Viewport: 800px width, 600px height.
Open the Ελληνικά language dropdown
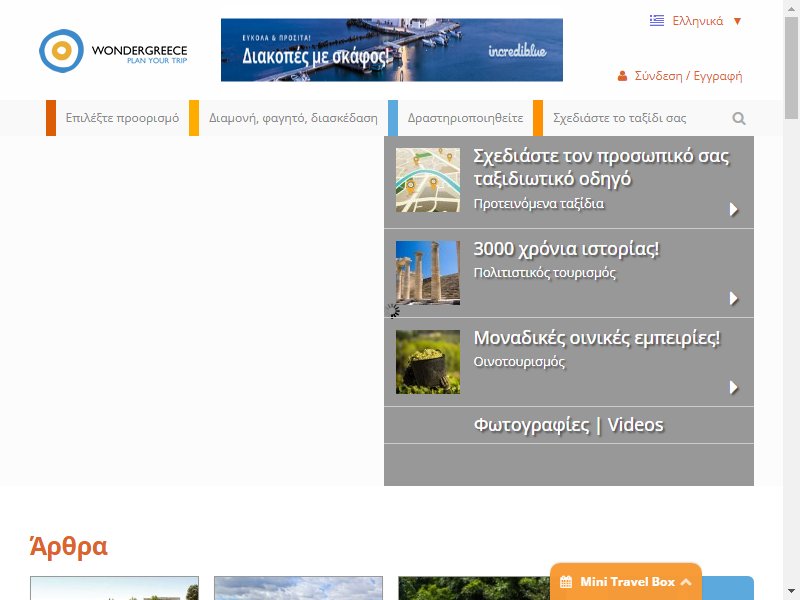(695, 21)
